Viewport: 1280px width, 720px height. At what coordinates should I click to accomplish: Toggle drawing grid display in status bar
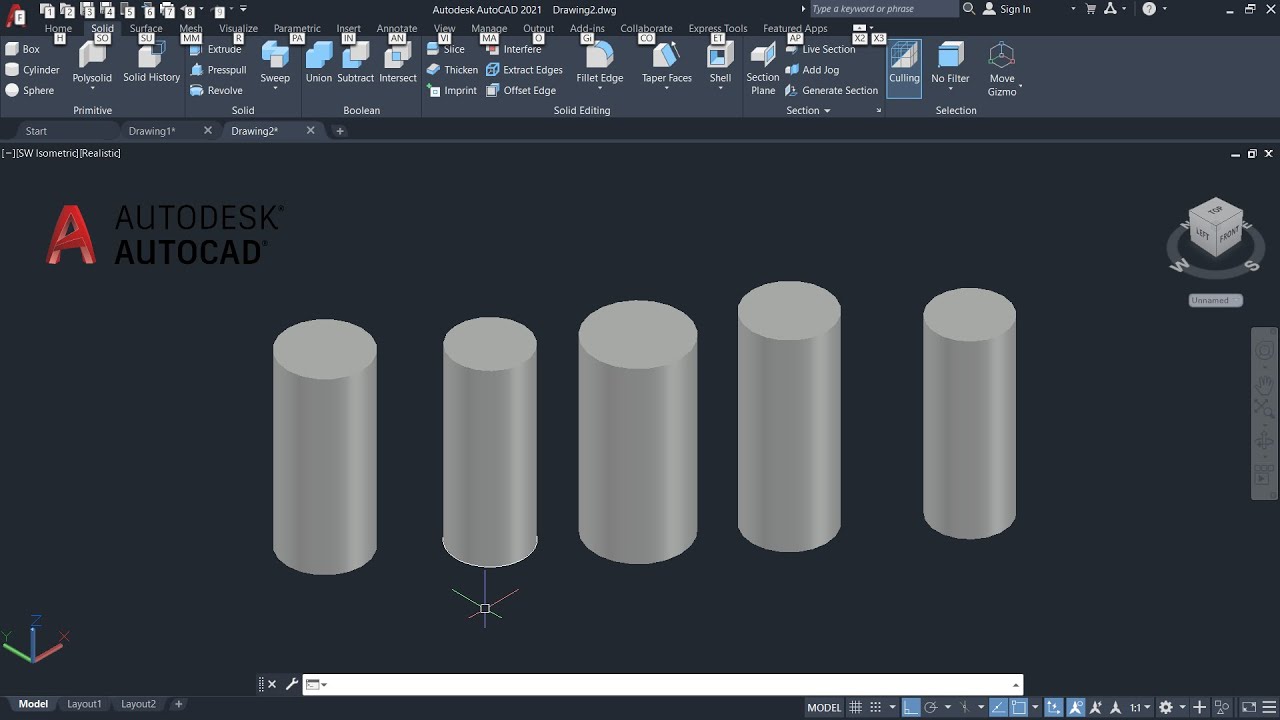pyautogui.click(x=855, y=707)
